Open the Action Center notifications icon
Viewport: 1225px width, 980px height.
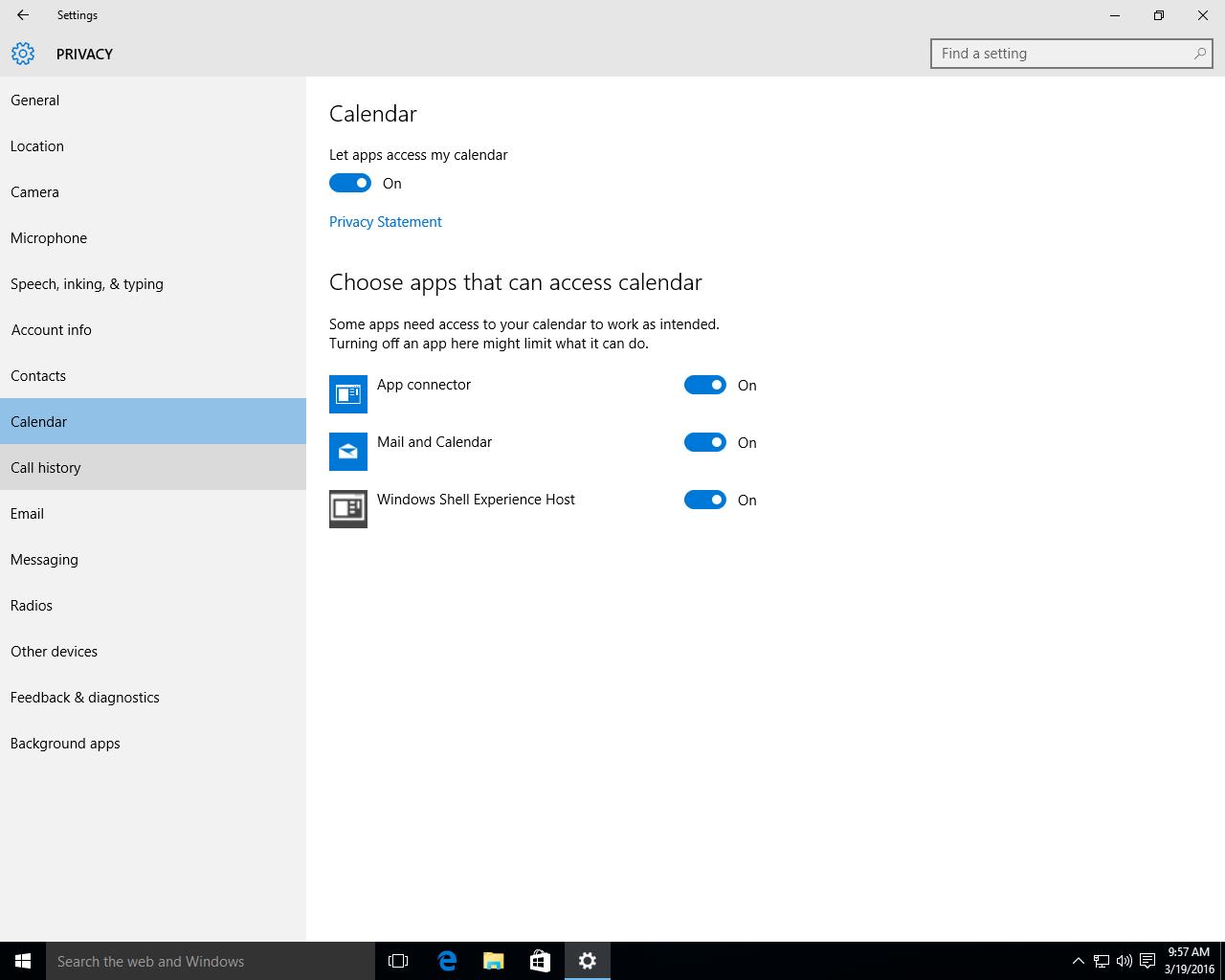[x=1147, y=961]
